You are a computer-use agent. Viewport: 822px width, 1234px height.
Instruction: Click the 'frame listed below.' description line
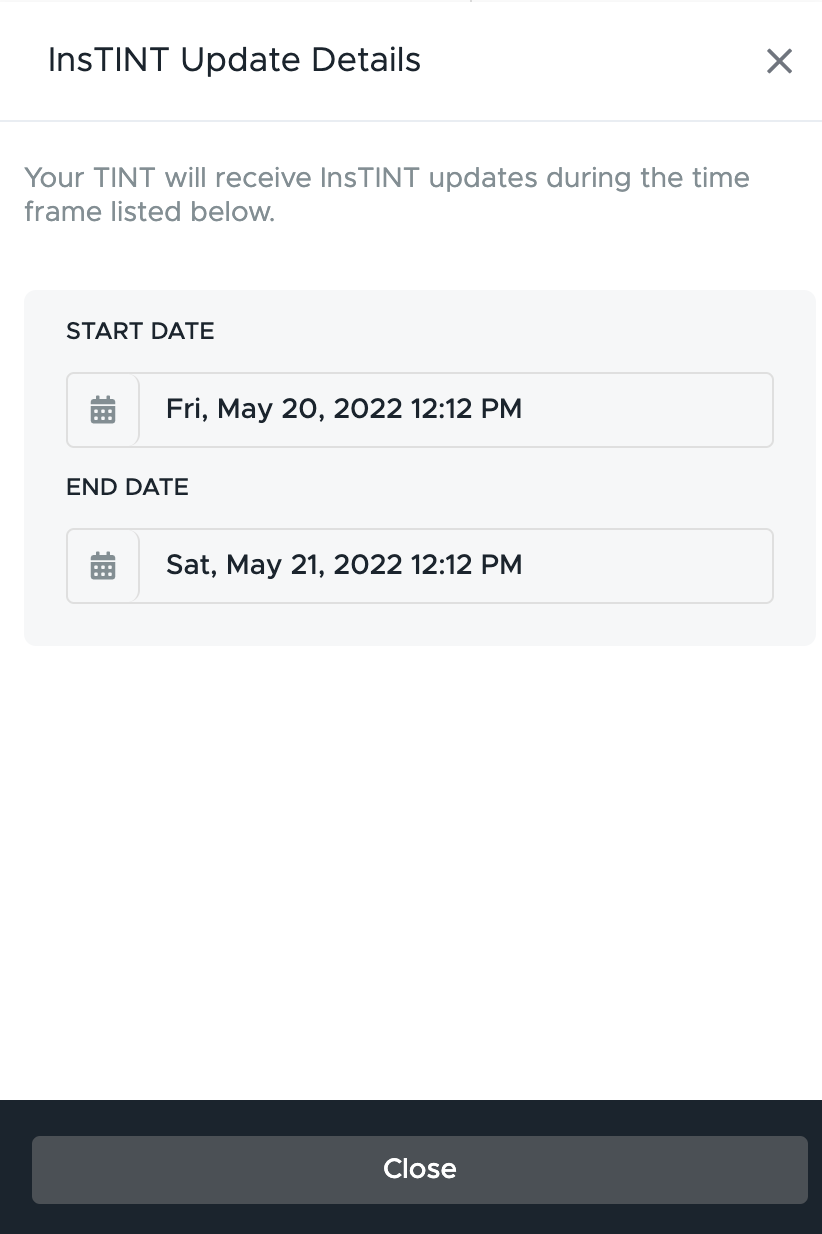tap(149, 212)
